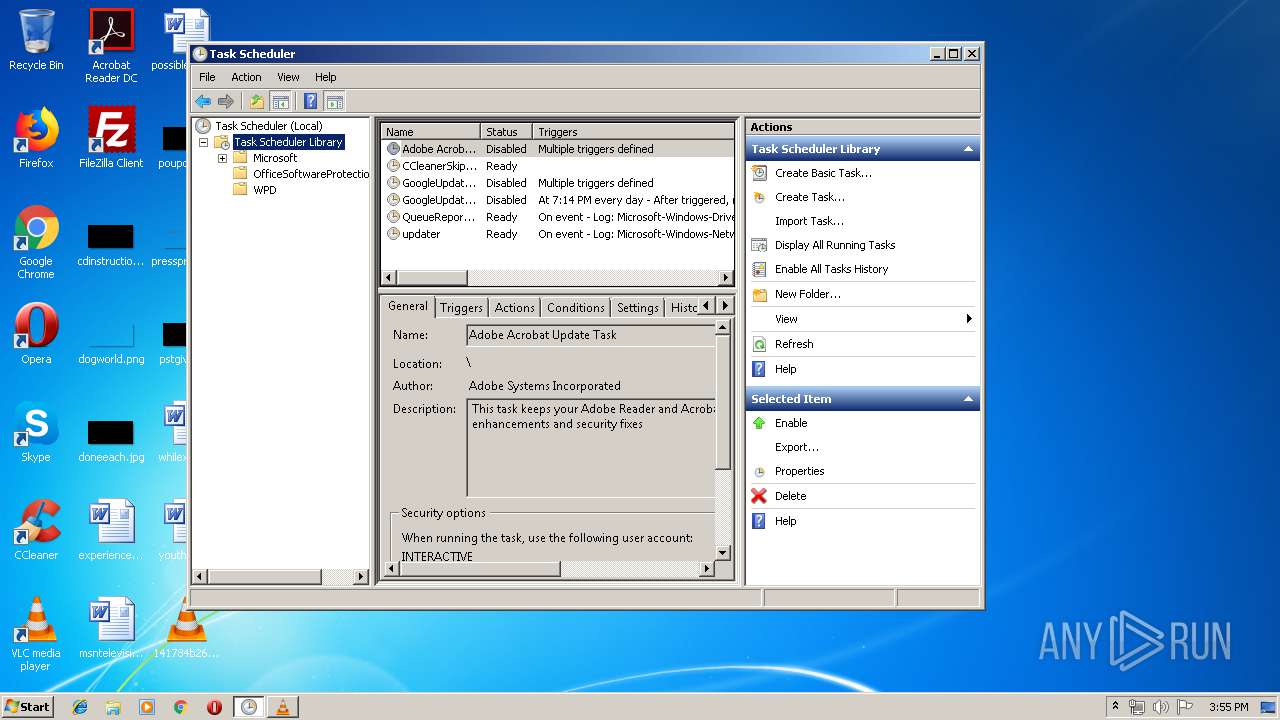1280x720 pixels.
Task: Click the Create Task icon
Action: (x=760, y=197)
